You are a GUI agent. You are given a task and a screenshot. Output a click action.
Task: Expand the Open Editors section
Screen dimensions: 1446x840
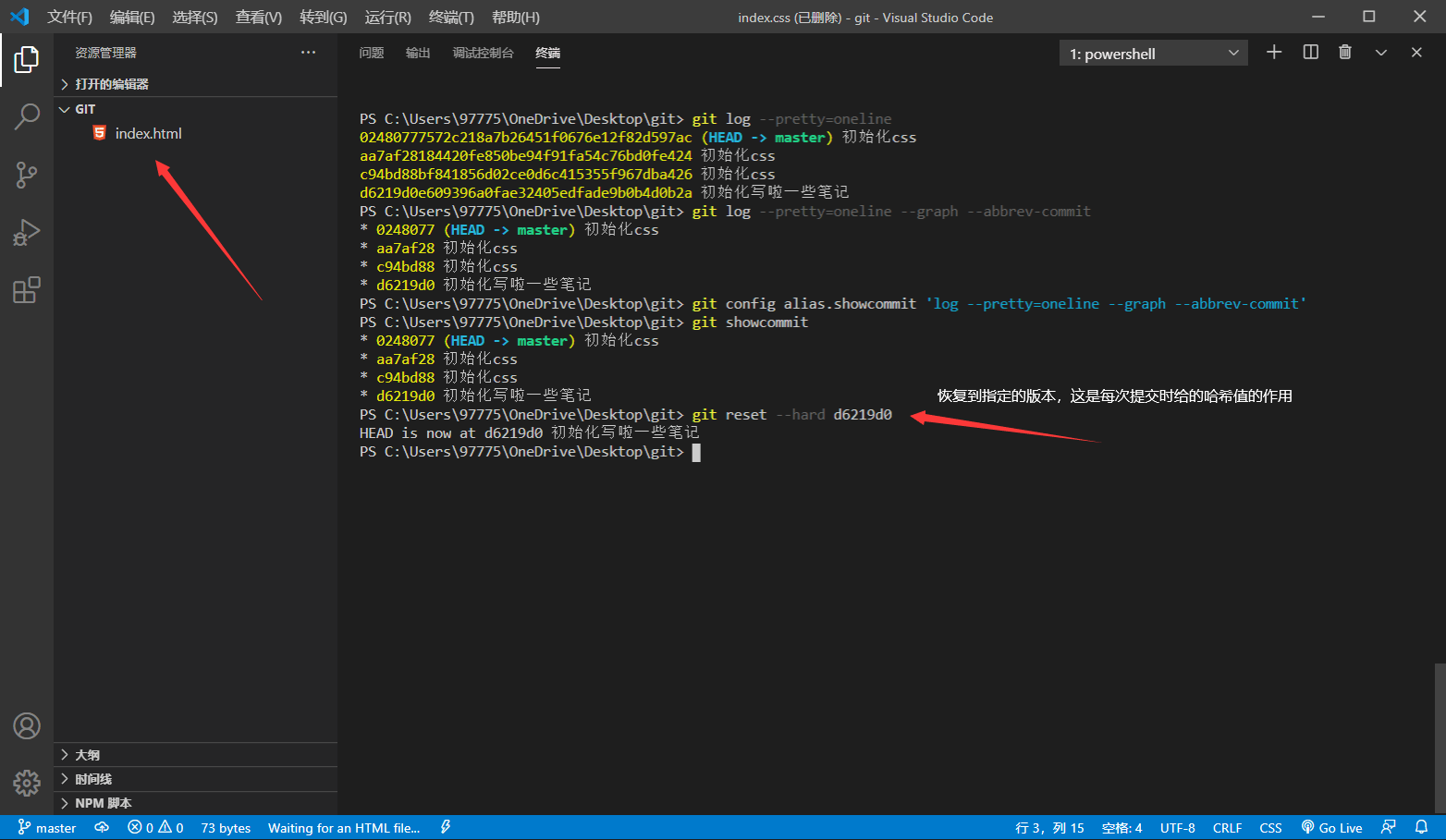[195, 84]
